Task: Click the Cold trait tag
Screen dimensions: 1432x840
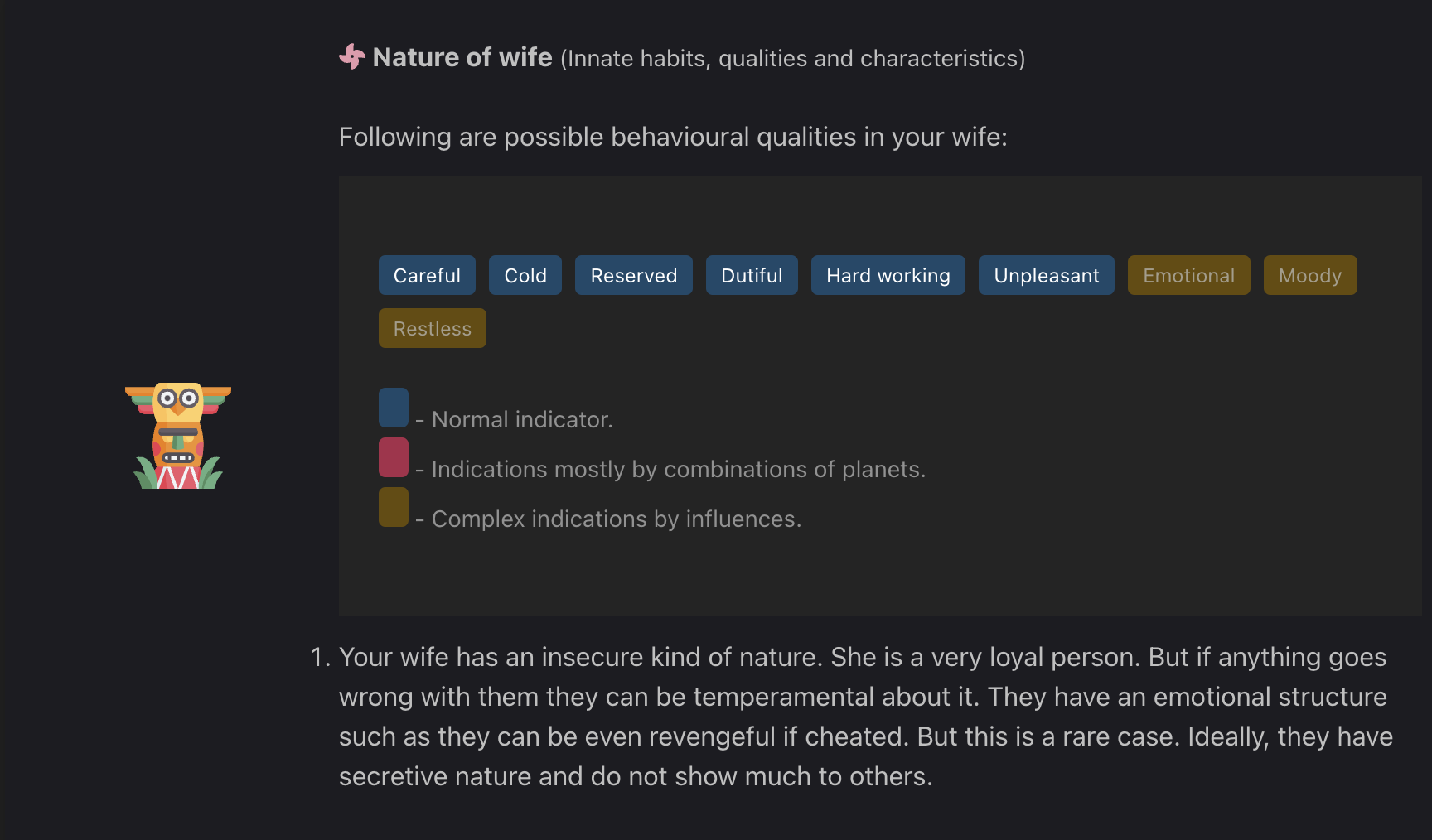Action: pyautogui.click(x=525, y=275)
